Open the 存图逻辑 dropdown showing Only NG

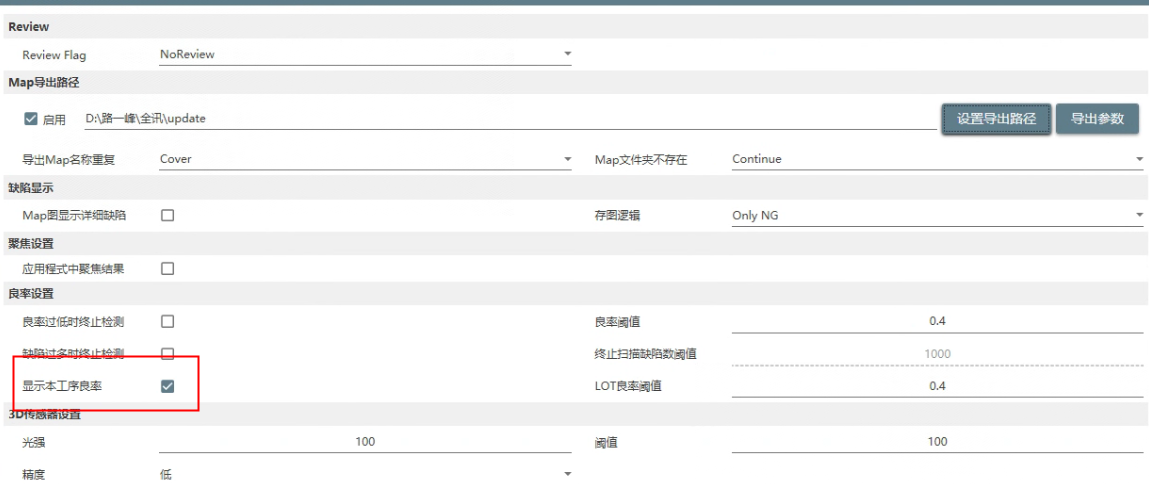[x=937, y=216]
